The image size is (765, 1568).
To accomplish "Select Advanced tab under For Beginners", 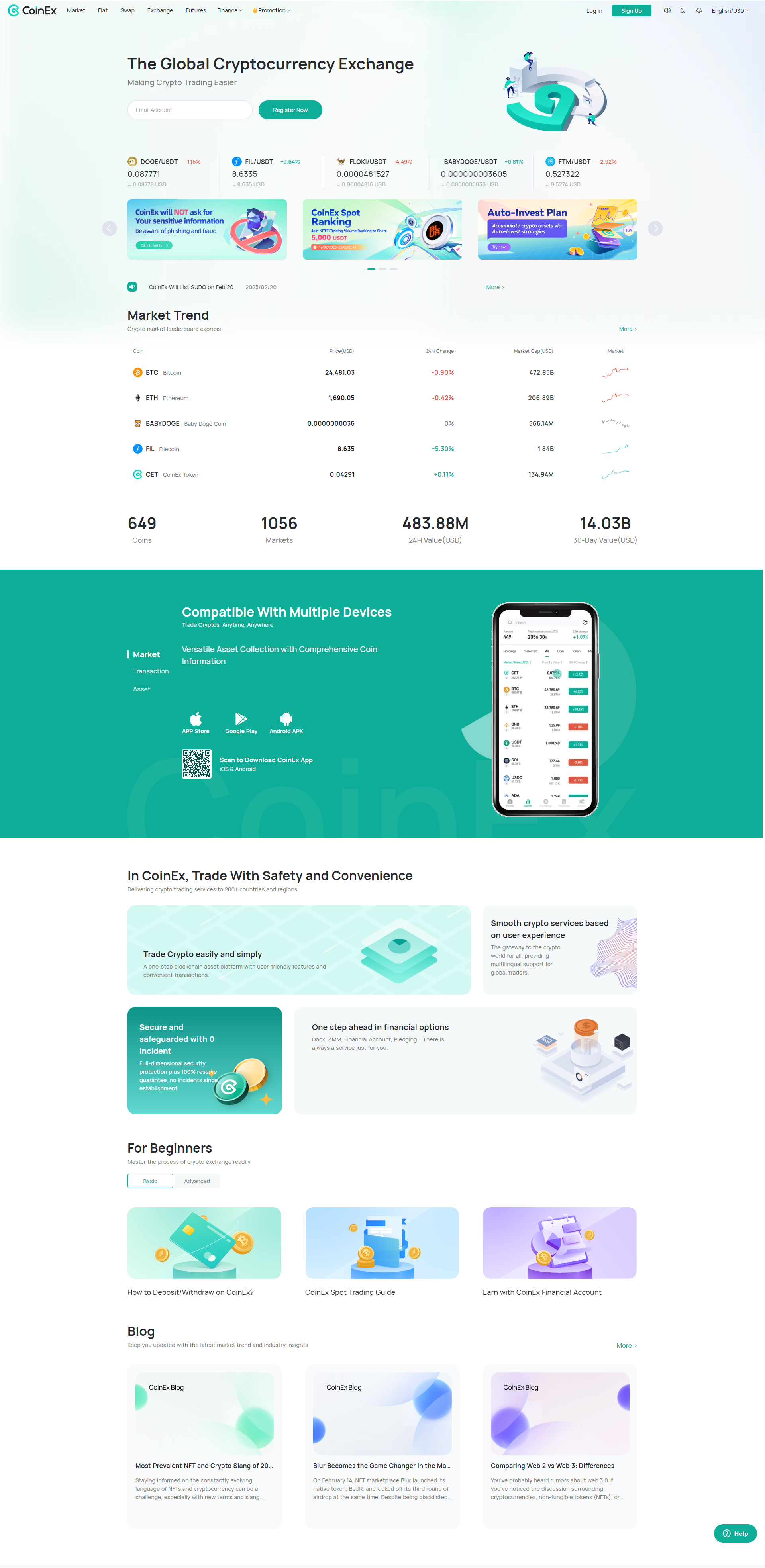I will coord(197,1181).
